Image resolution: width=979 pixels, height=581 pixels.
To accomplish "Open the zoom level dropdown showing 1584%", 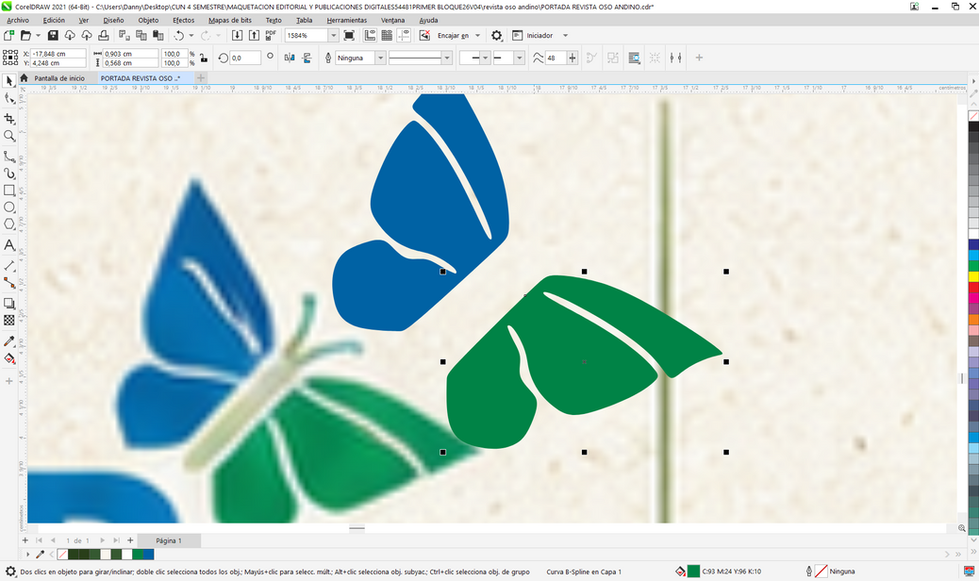I will 333,36.
